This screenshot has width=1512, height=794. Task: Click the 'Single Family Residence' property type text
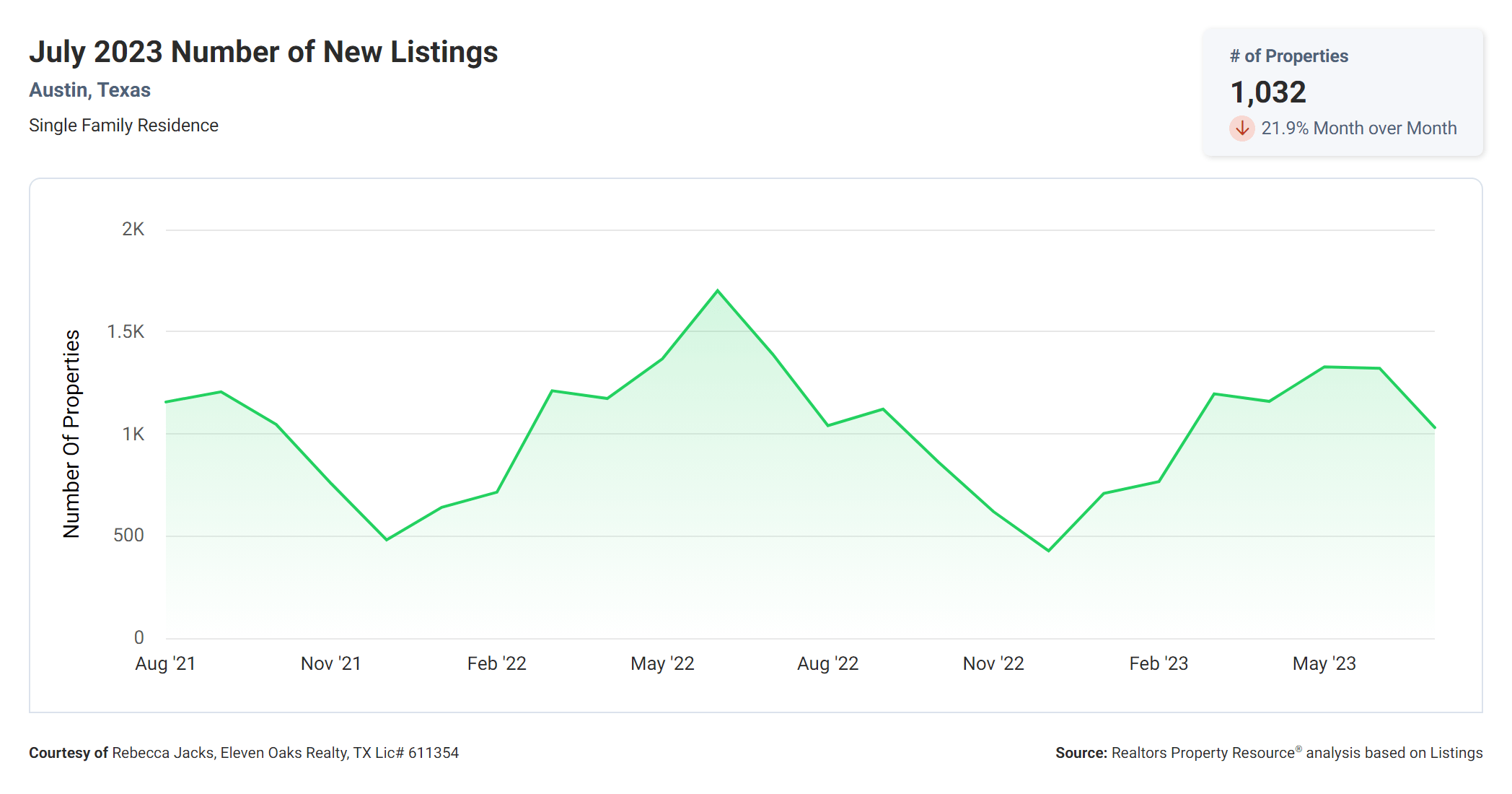(x=123, y=126)
